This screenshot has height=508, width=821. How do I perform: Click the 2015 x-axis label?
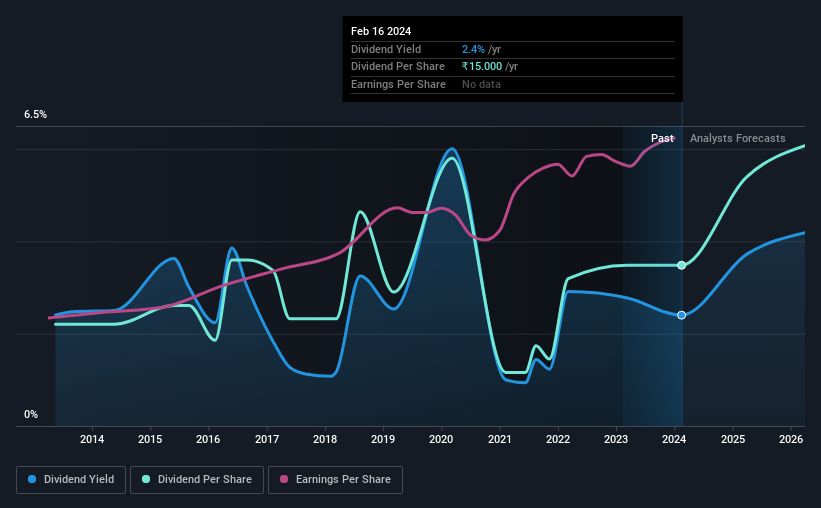click(150, 439)
